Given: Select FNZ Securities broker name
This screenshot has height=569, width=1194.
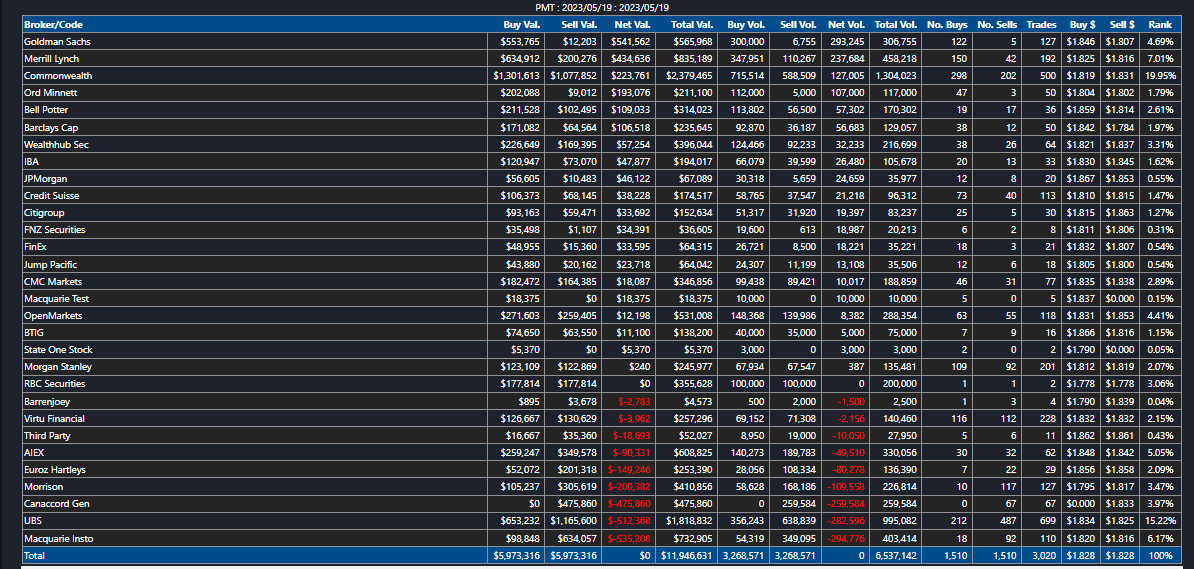Looking at the screenshot, I should pos(55,230).
